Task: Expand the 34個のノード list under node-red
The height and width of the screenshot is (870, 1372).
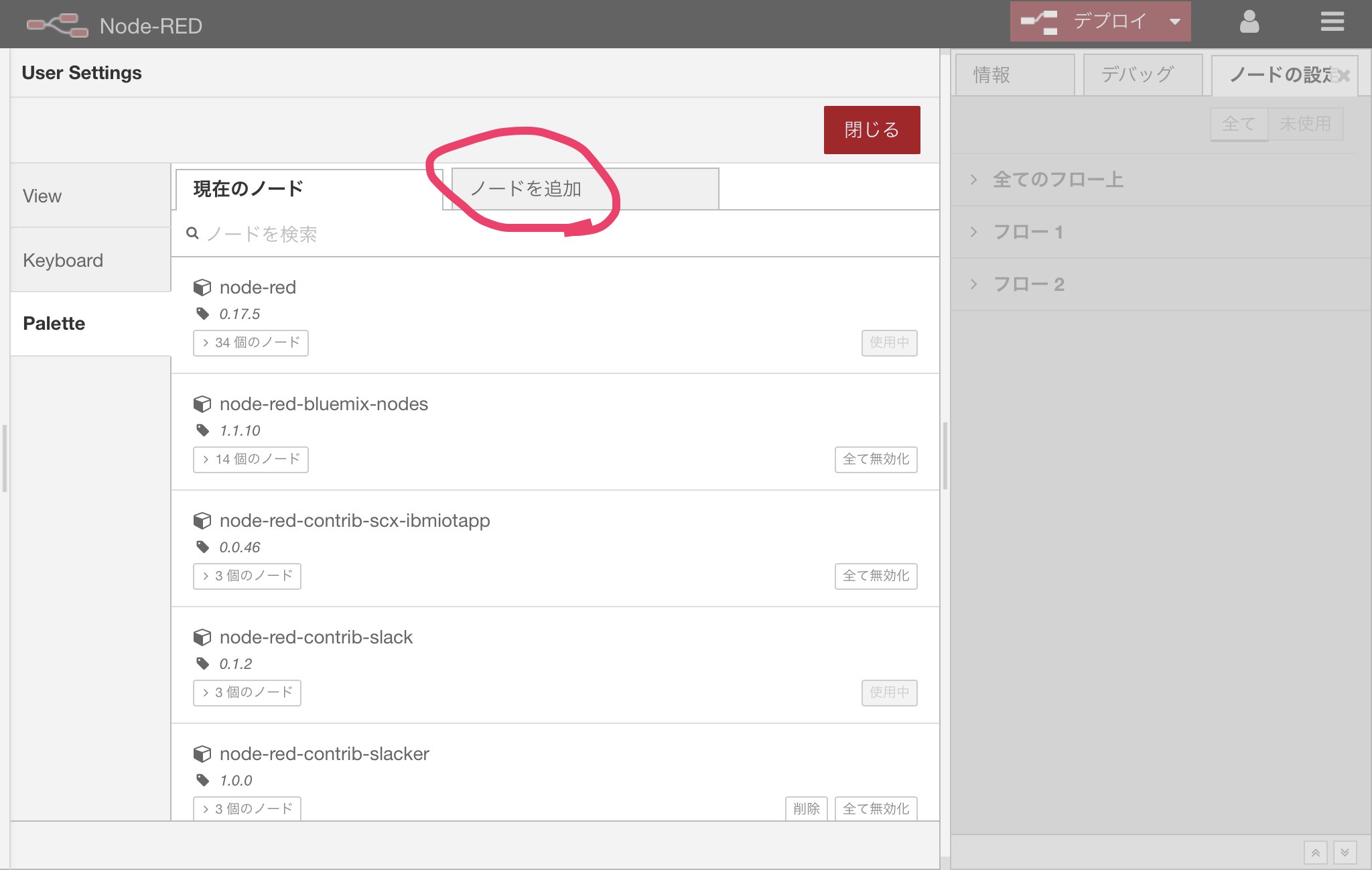Action: [x=251, y=343]
